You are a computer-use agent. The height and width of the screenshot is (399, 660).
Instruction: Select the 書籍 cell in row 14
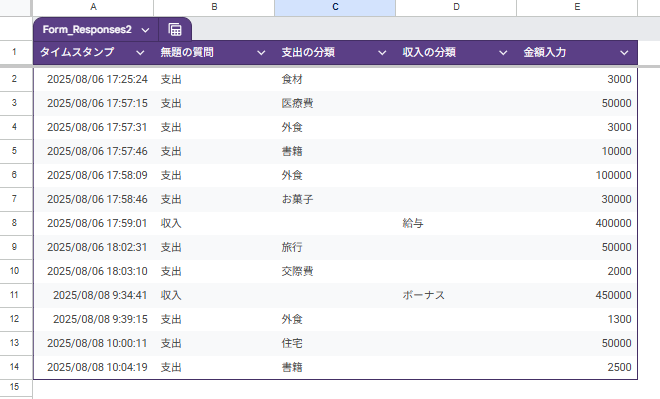335,367
